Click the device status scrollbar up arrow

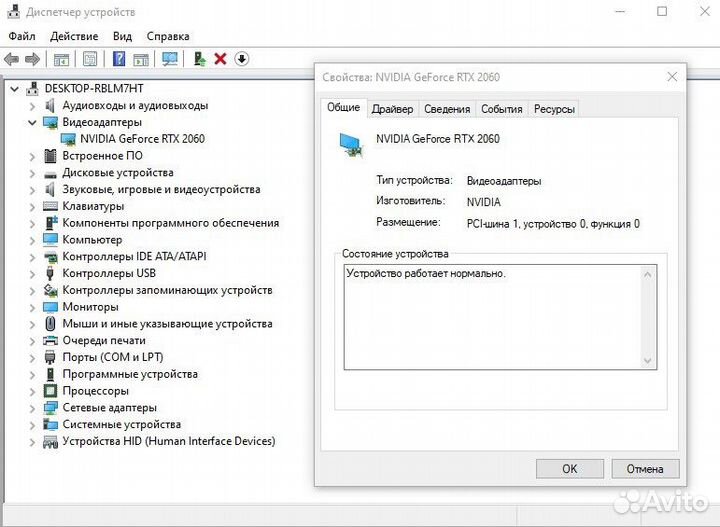coord(647,275)
